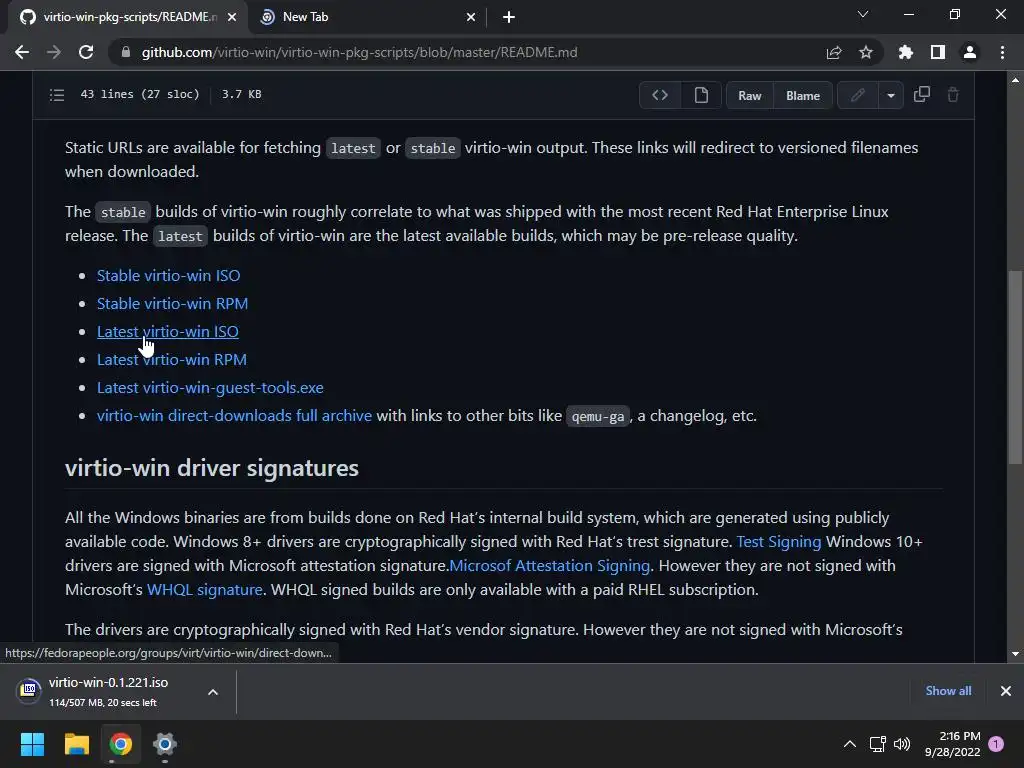This screenshot has height=768, width=1024.
Task: Download the Latest virtio-win ISO
Action: pyautogui.click(x=168, y=332)
